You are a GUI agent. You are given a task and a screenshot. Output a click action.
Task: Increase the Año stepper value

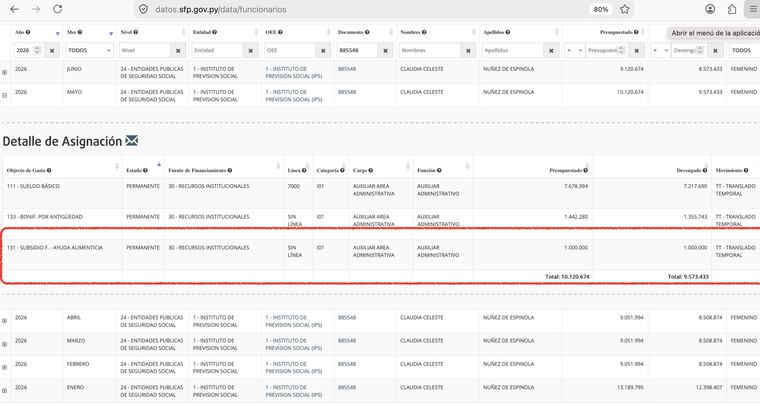pyautogui.click(x=37, y=48)
